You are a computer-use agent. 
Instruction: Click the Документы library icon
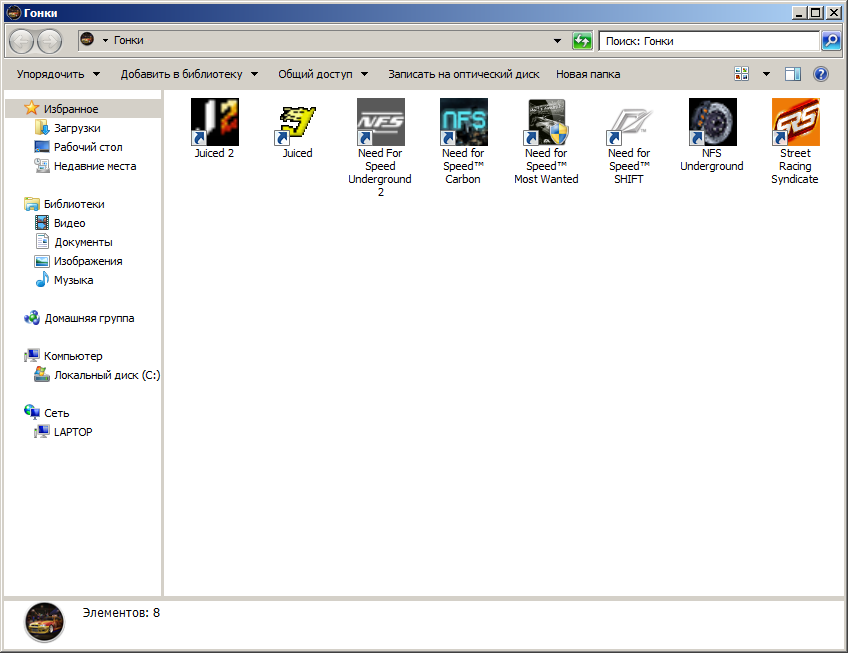pyautogui.click(x=42, y=241)
